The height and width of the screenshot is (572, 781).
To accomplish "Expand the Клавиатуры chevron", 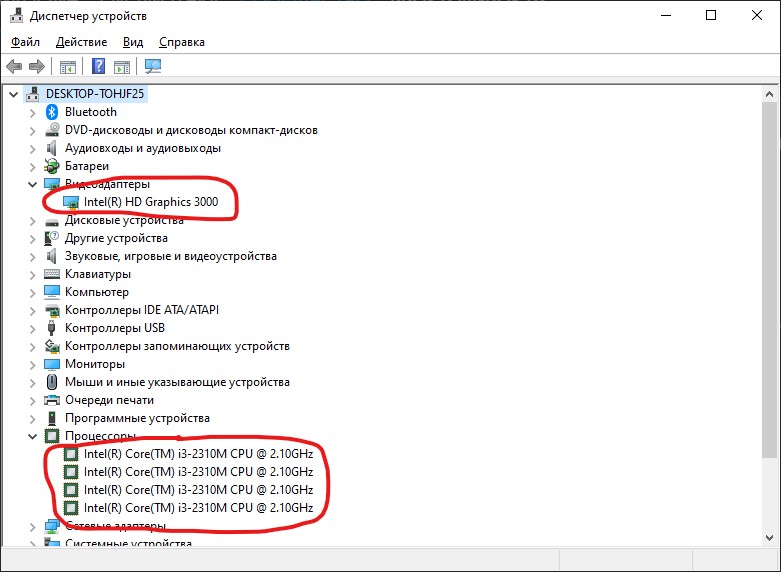I will (x=32, y=275).
